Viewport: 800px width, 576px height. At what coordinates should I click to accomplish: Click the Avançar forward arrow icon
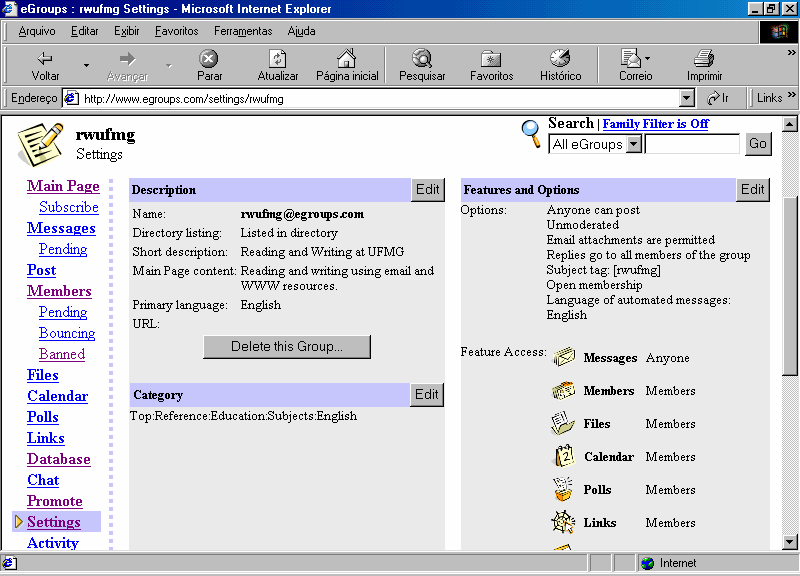point(127,59)
